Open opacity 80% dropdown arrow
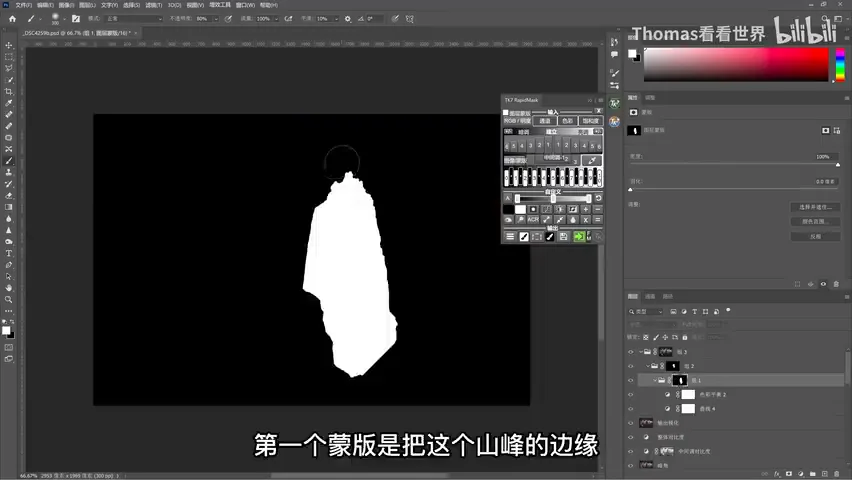 [x=216, y=18]
